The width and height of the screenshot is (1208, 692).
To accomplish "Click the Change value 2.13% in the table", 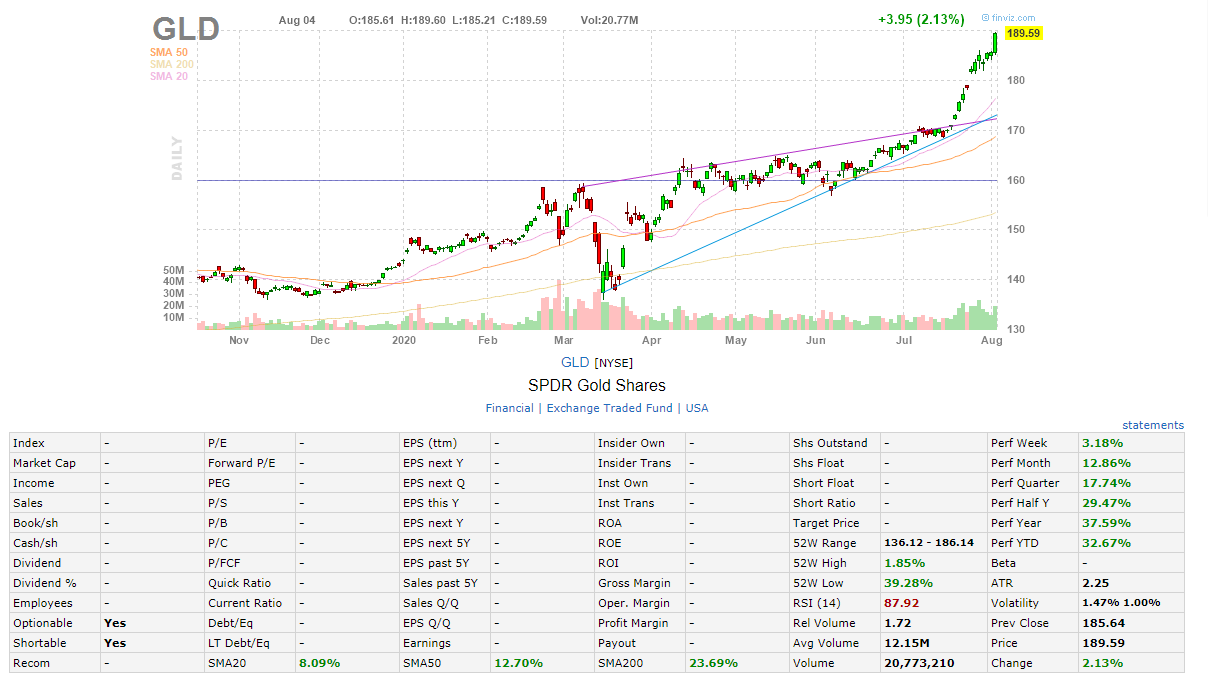I will pyautogui.click(x=1102, y=663).
